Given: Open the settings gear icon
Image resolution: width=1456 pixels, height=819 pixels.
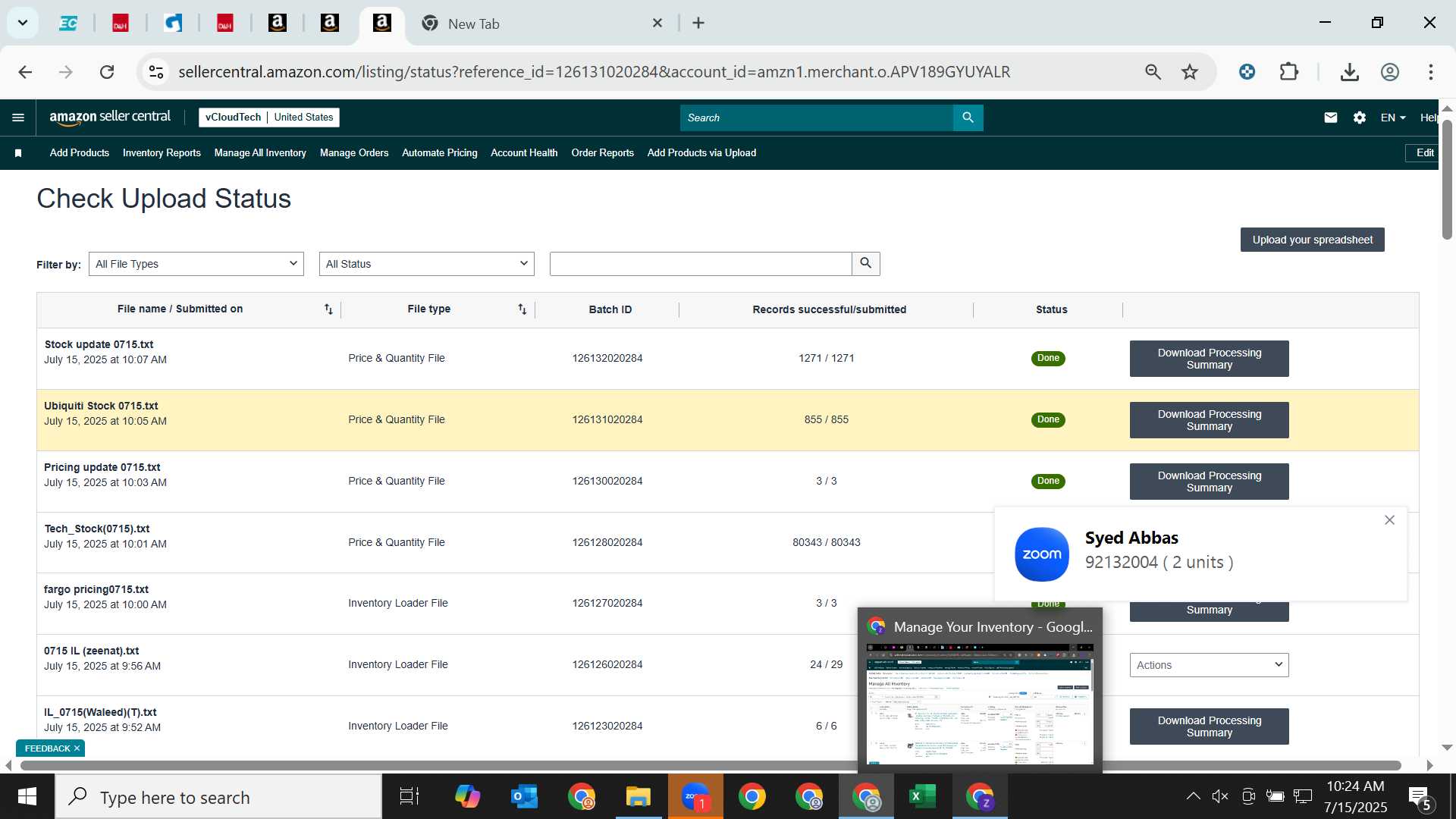Looking at the screenshot, I should click(1359, 118).
